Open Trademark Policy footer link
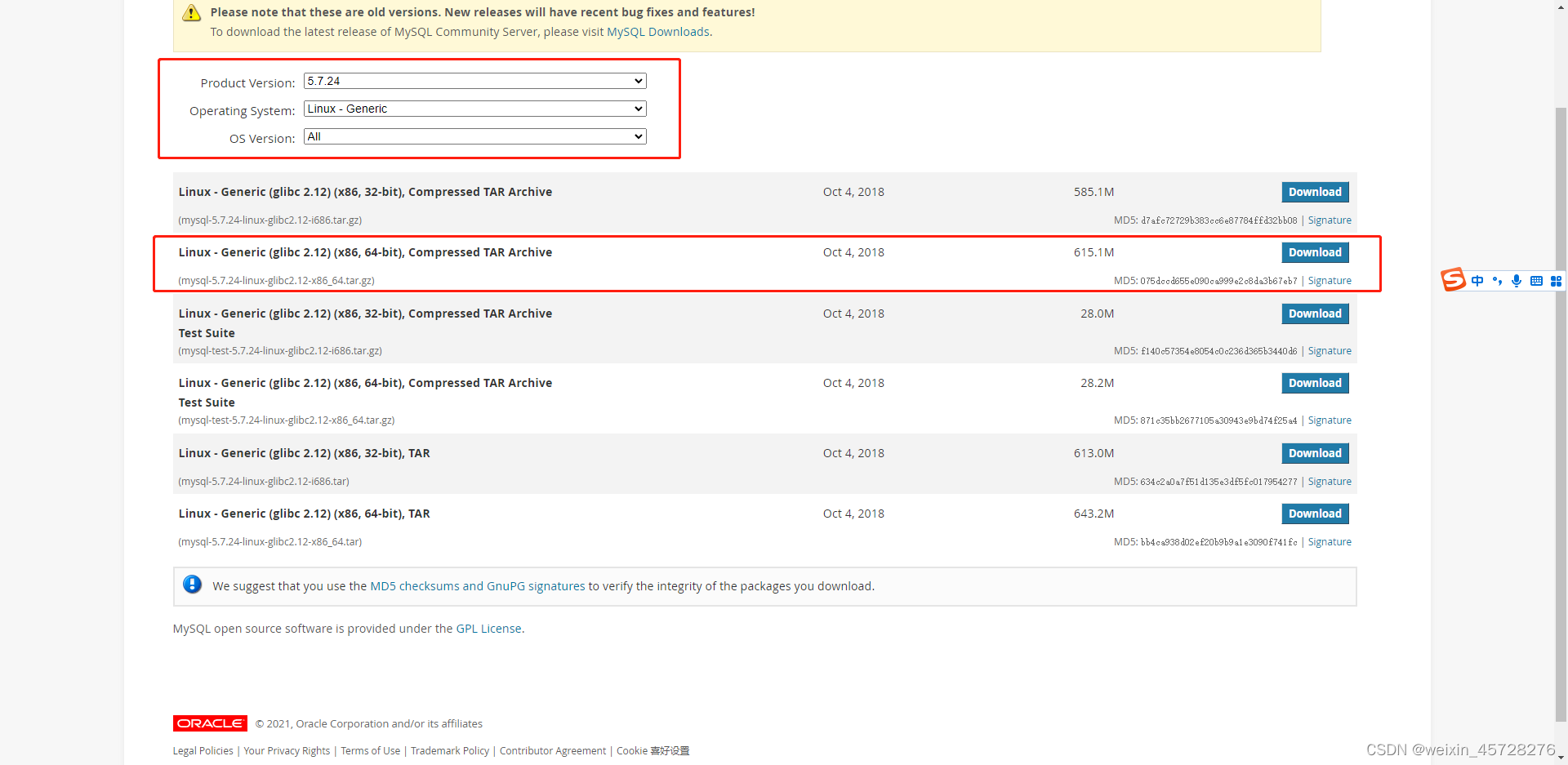 point(450,751)
